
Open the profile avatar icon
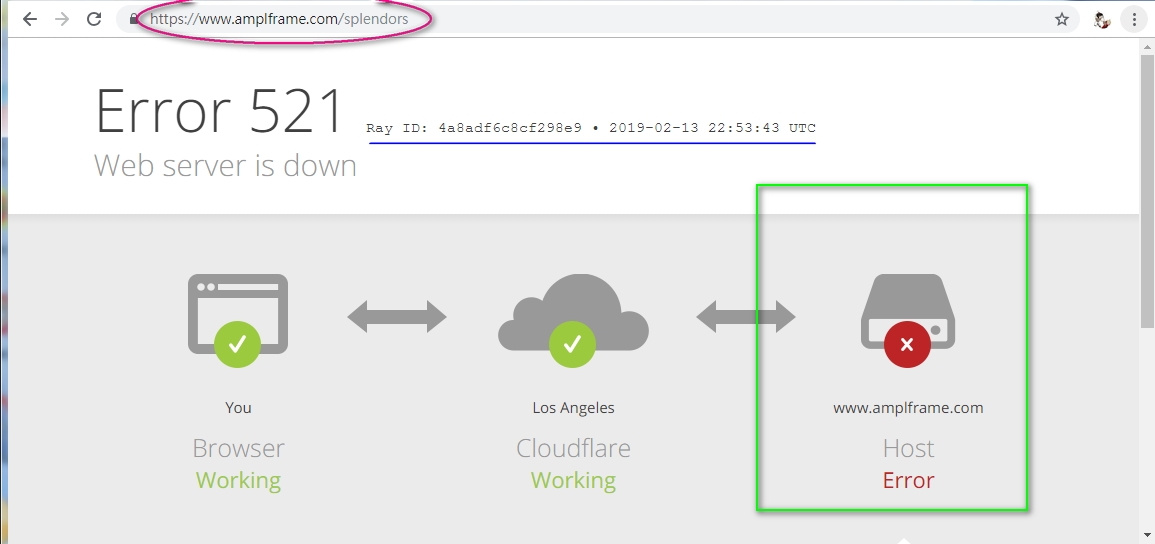tap(1103, 20)
